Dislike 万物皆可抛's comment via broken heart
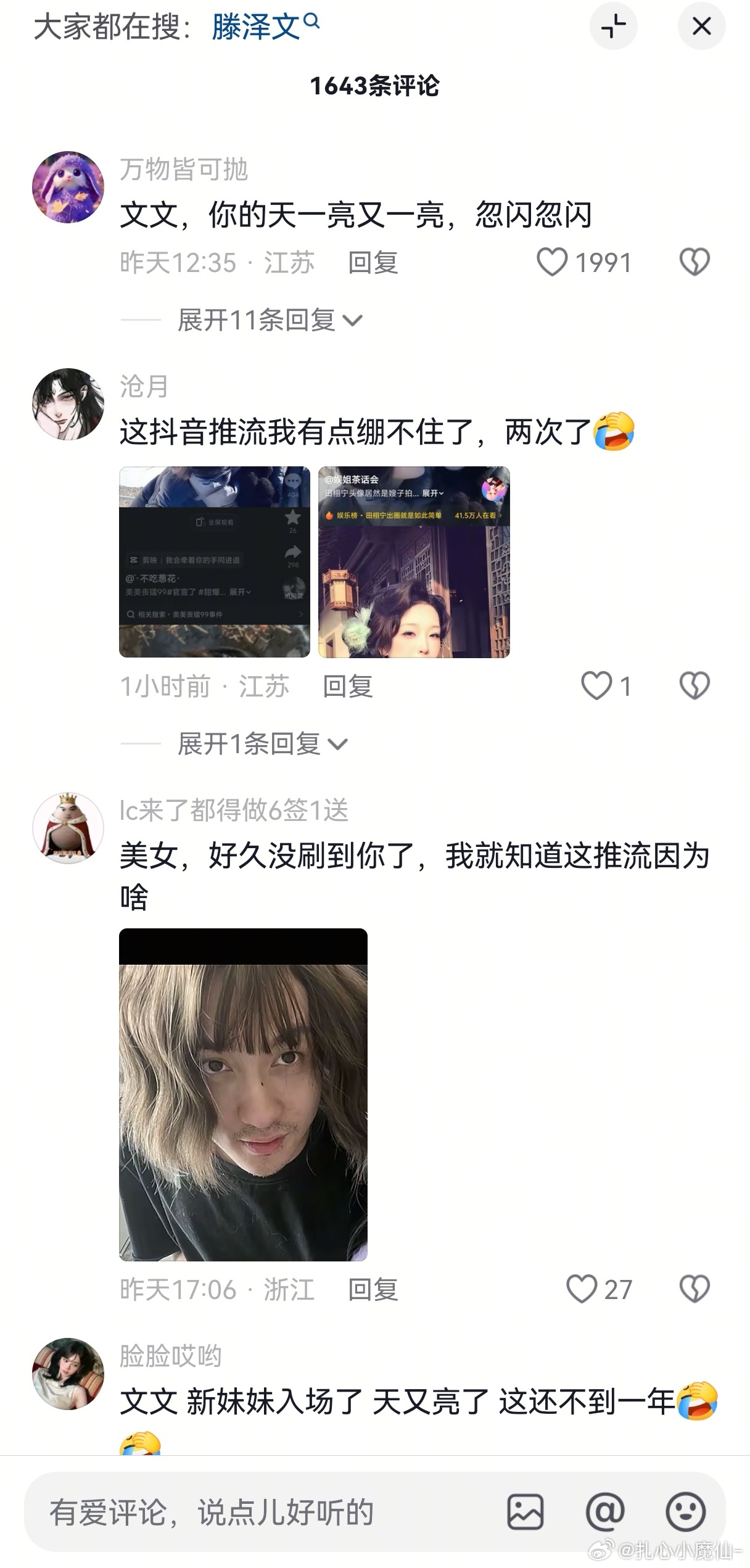This screenshot has height=1568, width=750. pos(694,262)
